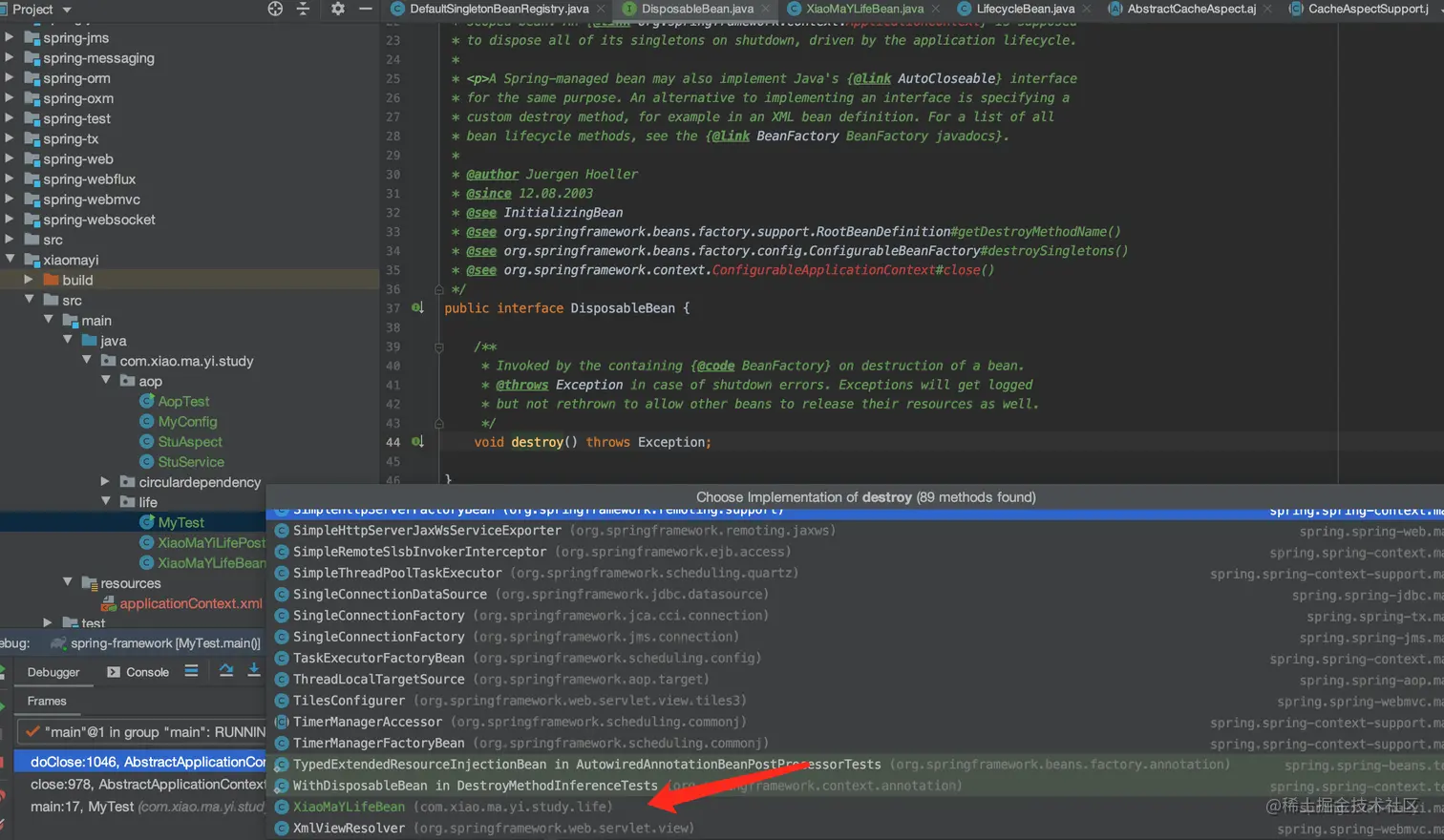Click the implementations gutter icon on line 44

pyautogui.click(x=417, y=442)
